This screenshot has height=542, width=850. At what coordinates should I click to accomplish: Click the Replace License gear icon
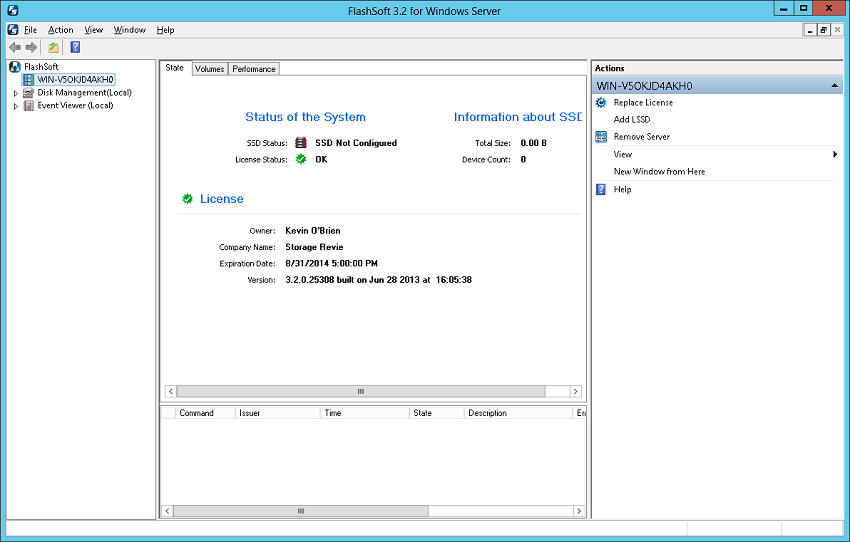(x=601, y=102)
